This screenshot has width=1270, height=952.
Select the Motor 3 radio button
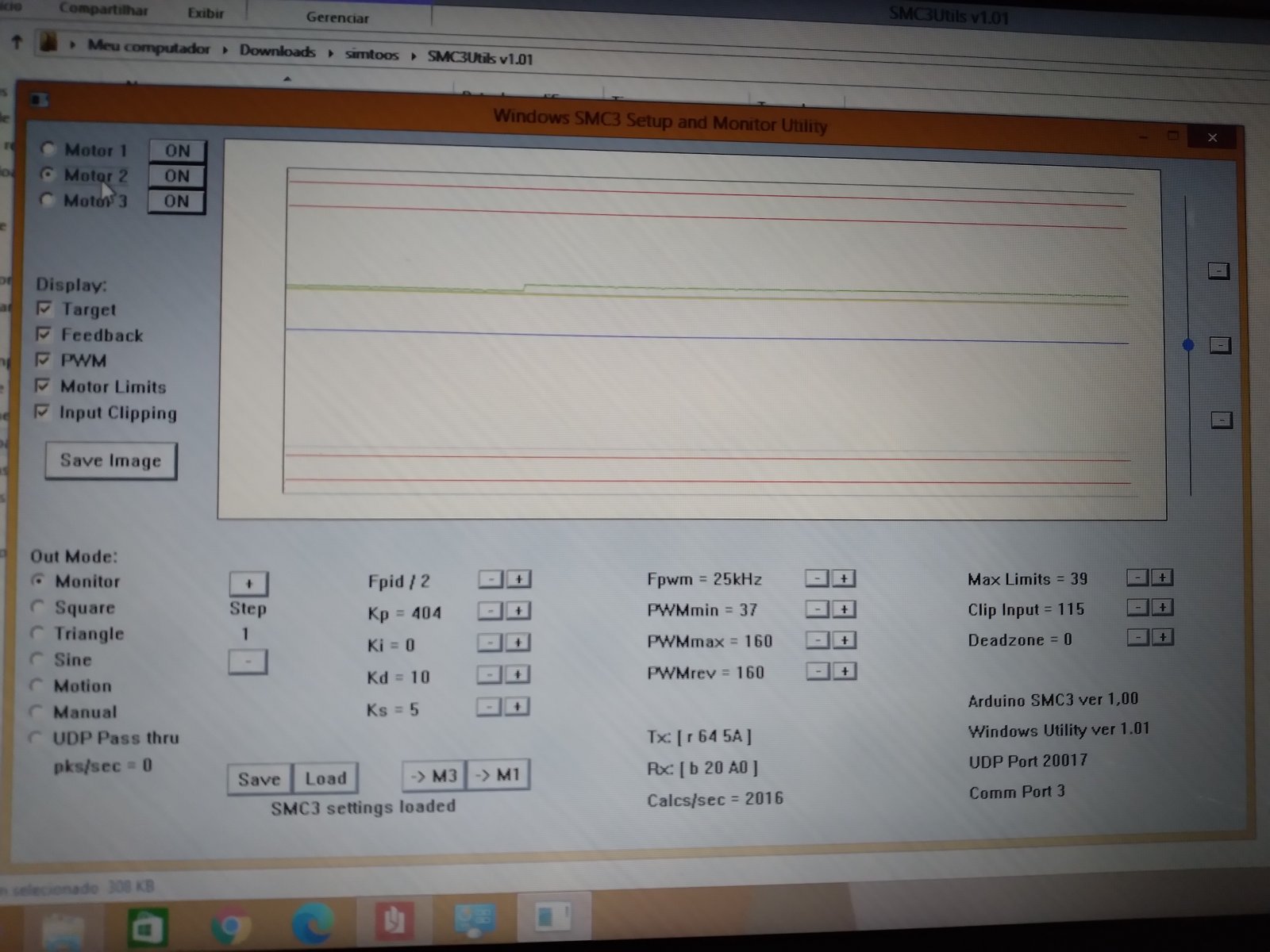coord(47,199)
